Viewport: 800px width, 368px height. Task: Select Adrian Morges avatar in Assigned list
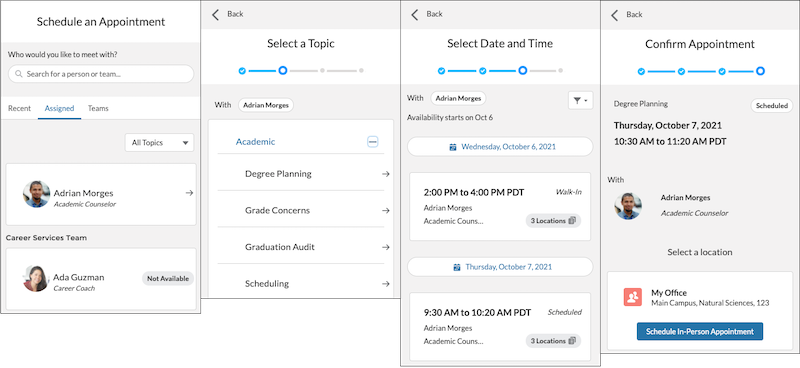click(x=36, y=194)
